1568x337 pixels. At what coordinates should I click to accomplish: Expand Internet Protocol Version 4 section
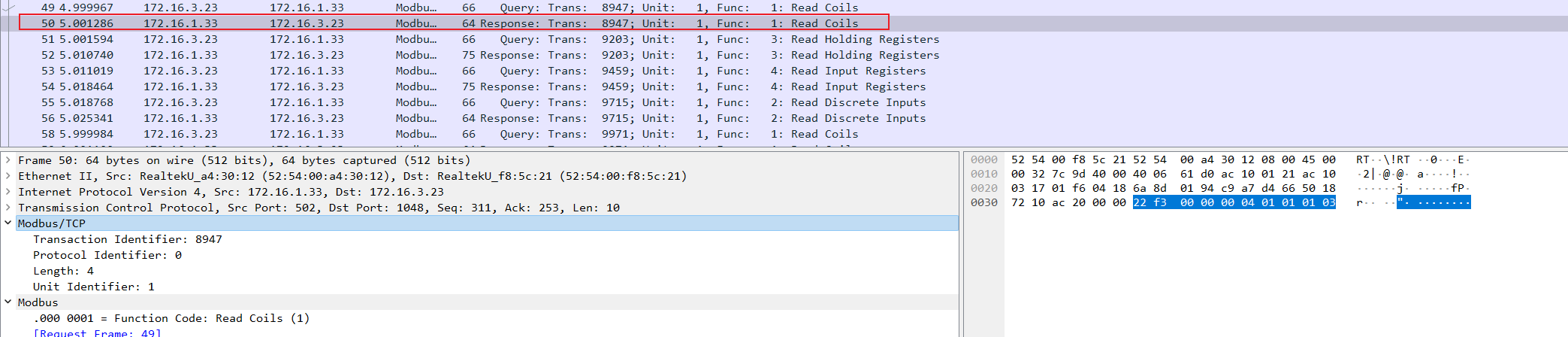8,192
